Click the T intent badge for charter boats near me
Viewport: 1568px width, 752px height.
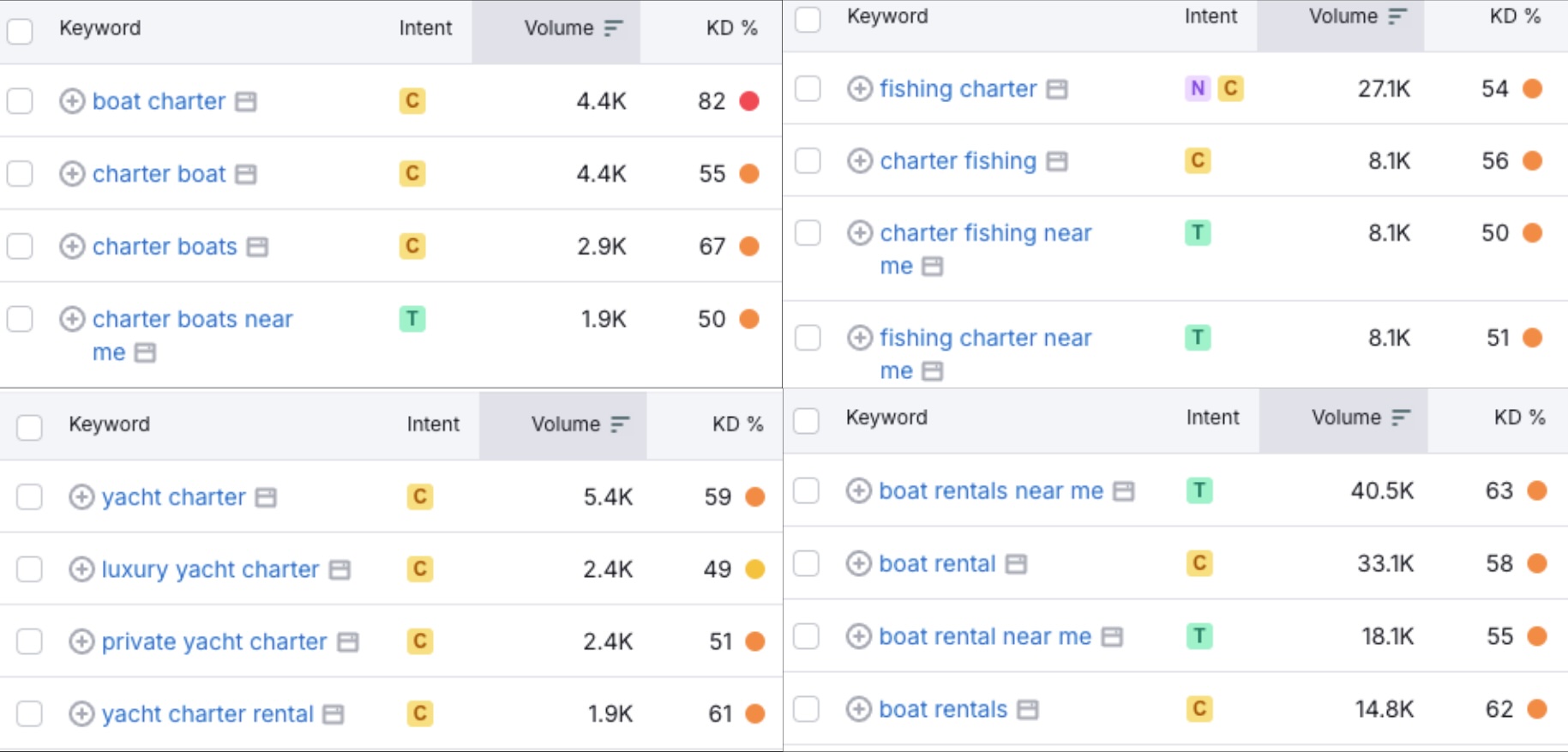click(412, 319)
